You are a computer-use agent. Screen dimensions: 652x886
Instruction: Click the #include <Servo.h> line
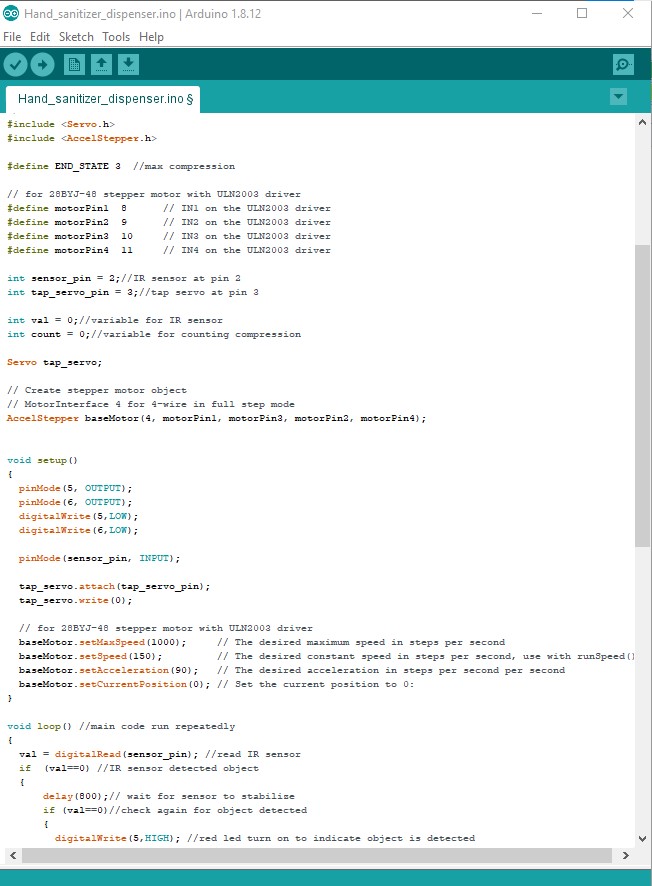[60, 124]
